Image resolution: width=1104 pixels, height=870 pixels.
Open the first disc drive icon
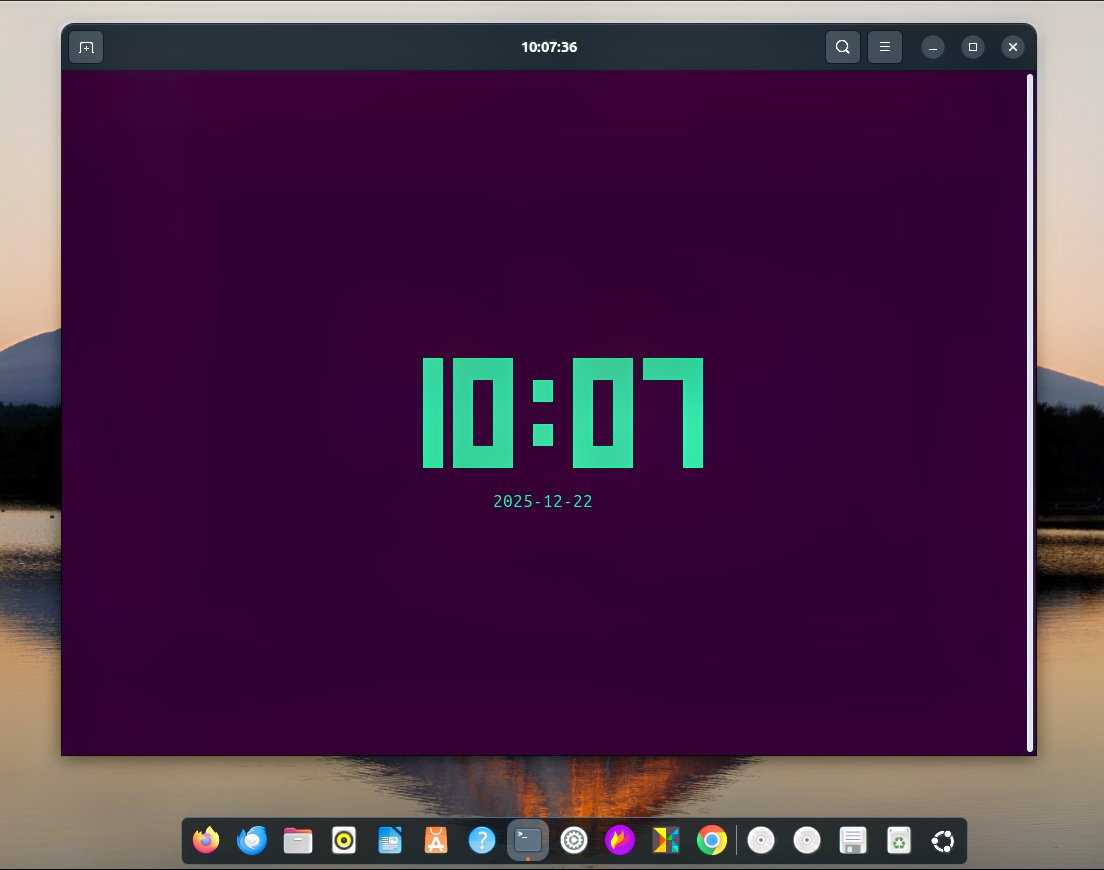tap(760, 840)
